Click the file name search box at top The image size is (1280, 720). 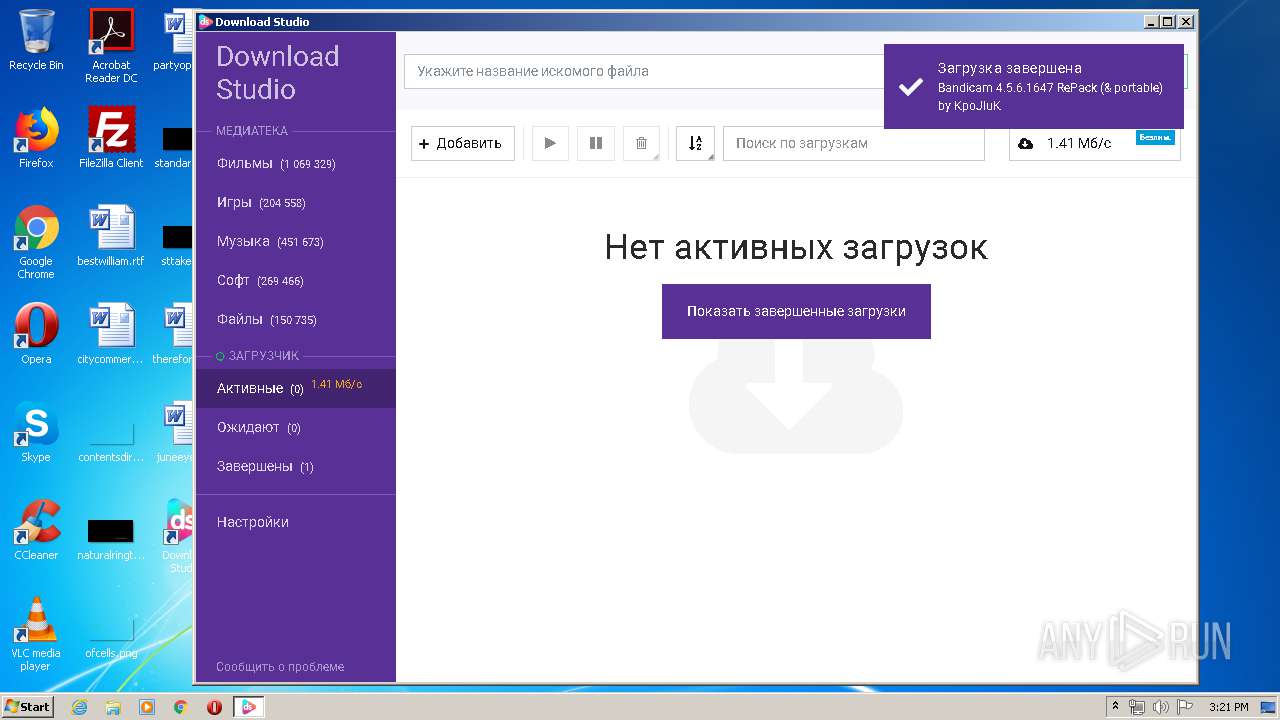pos(644,71)
